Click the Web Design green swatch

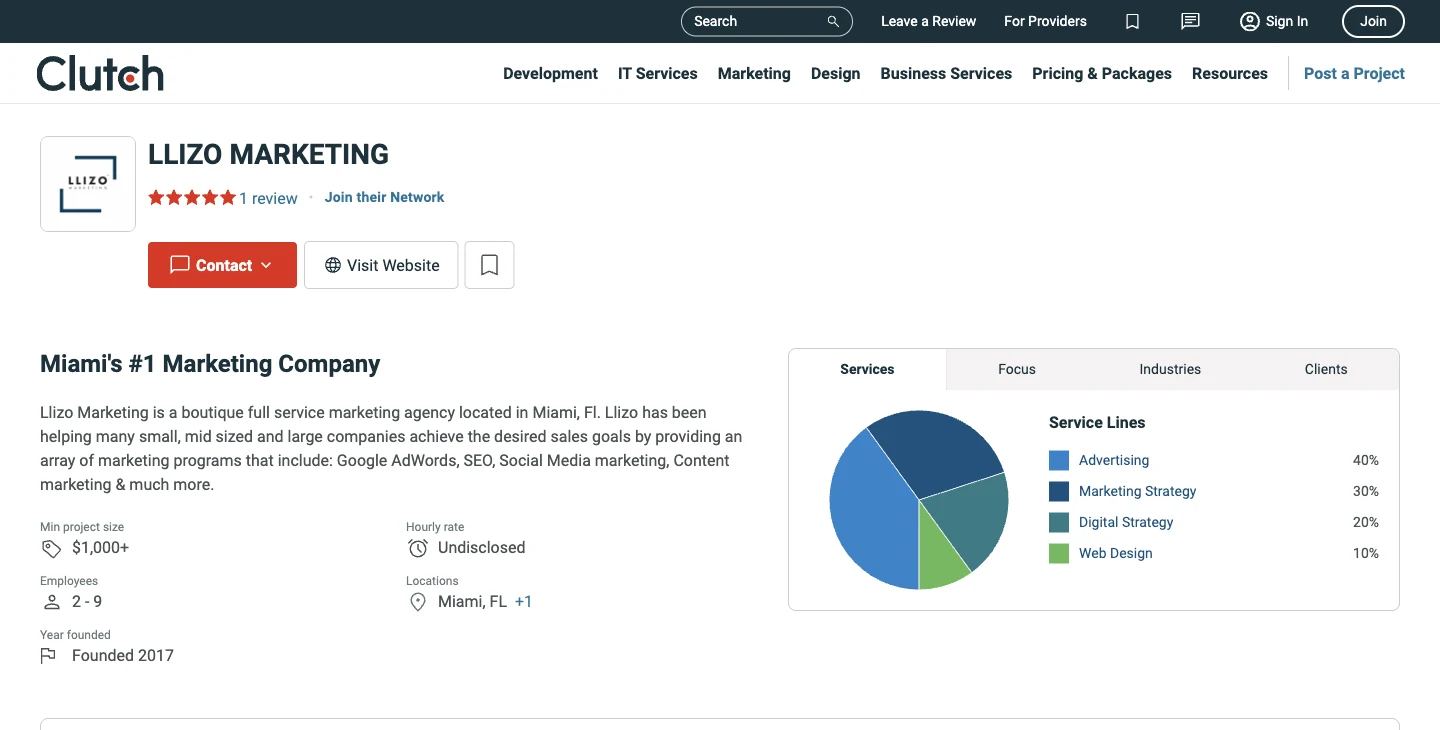(x=1059, y=553)
